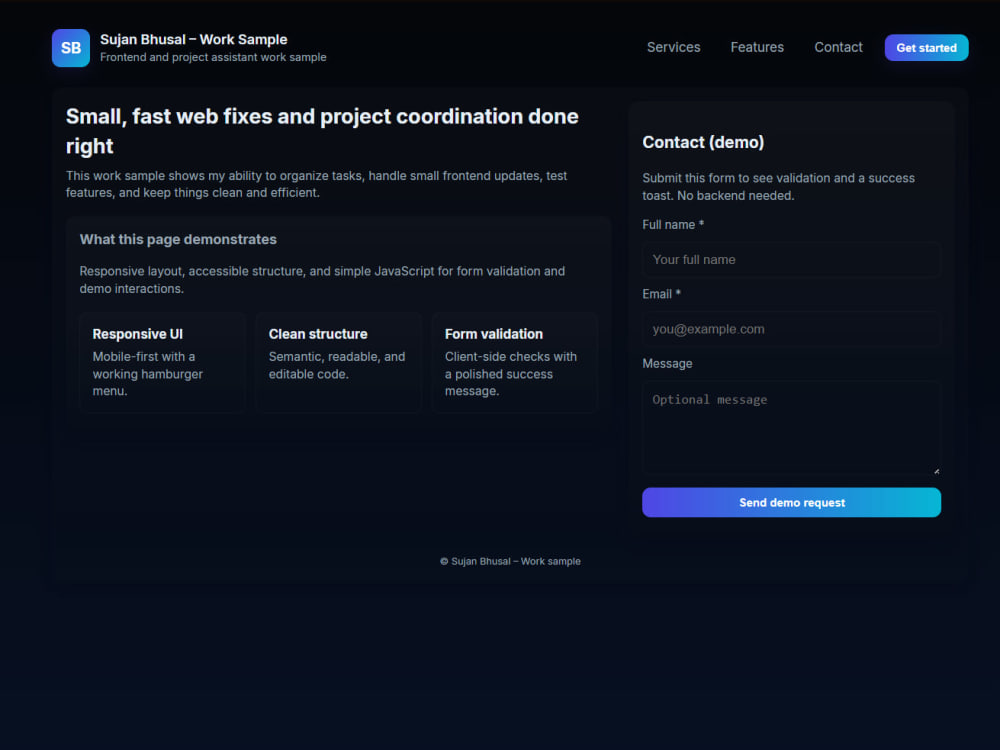
Task: Go to the Features nav link
Action: (757, 47)
